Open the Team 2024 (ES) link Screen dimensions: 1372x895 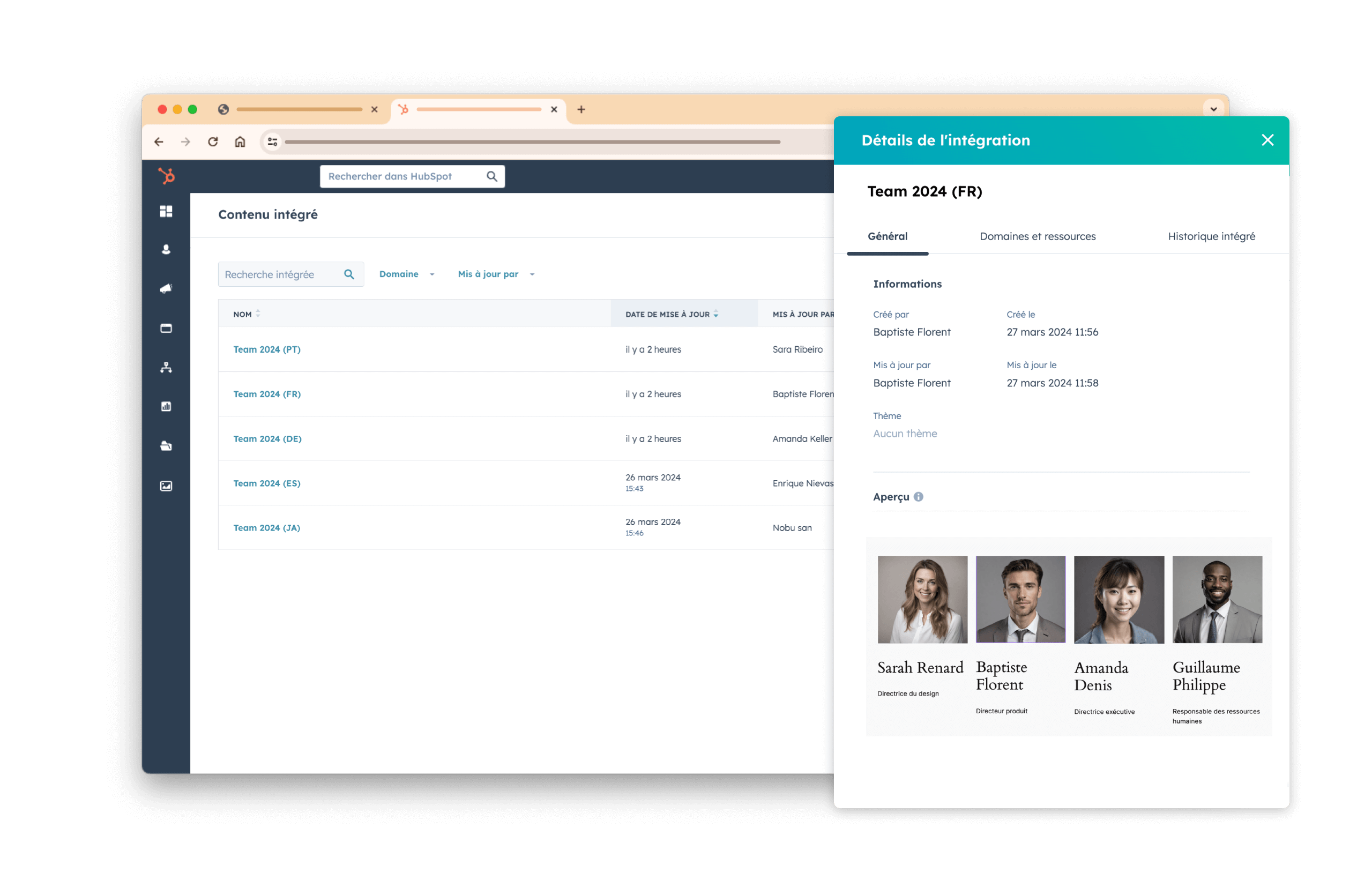(267, 483)
